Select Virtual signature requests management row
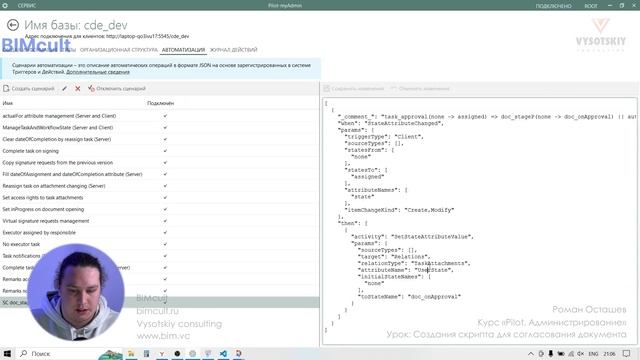This screenshot has height=360, width=640. [160, 221]
